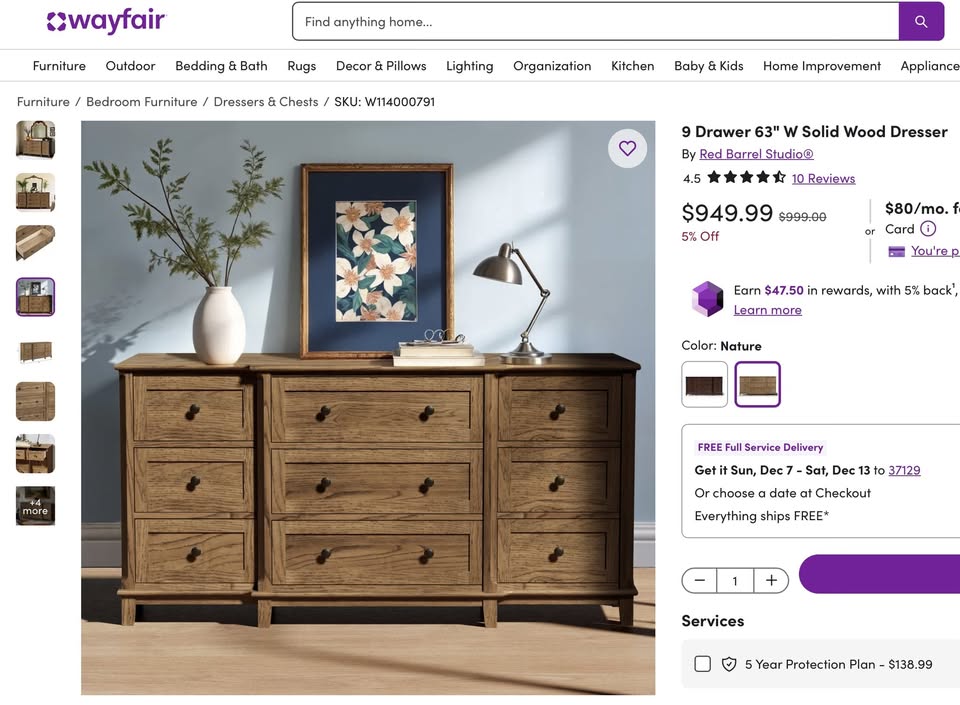The width and height of the screenshot is (960, 705).
Task: Open the Bedding & Bath menu
Action: pyautogui.click(x=221, y=65)
